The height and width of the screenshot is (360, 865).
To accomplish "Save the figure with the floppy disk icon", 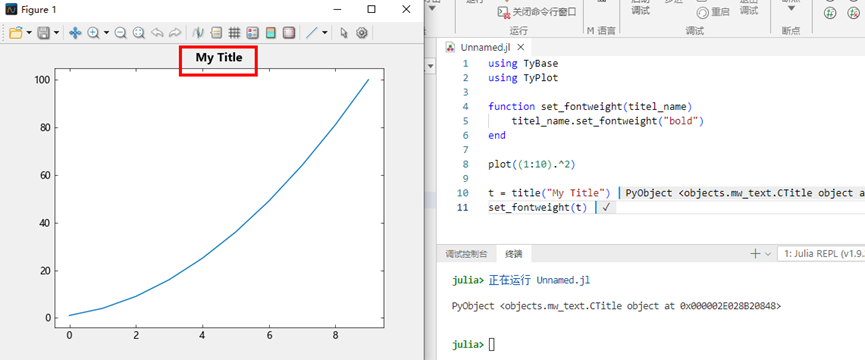I will pyautogui.click(x=44, y=33).
